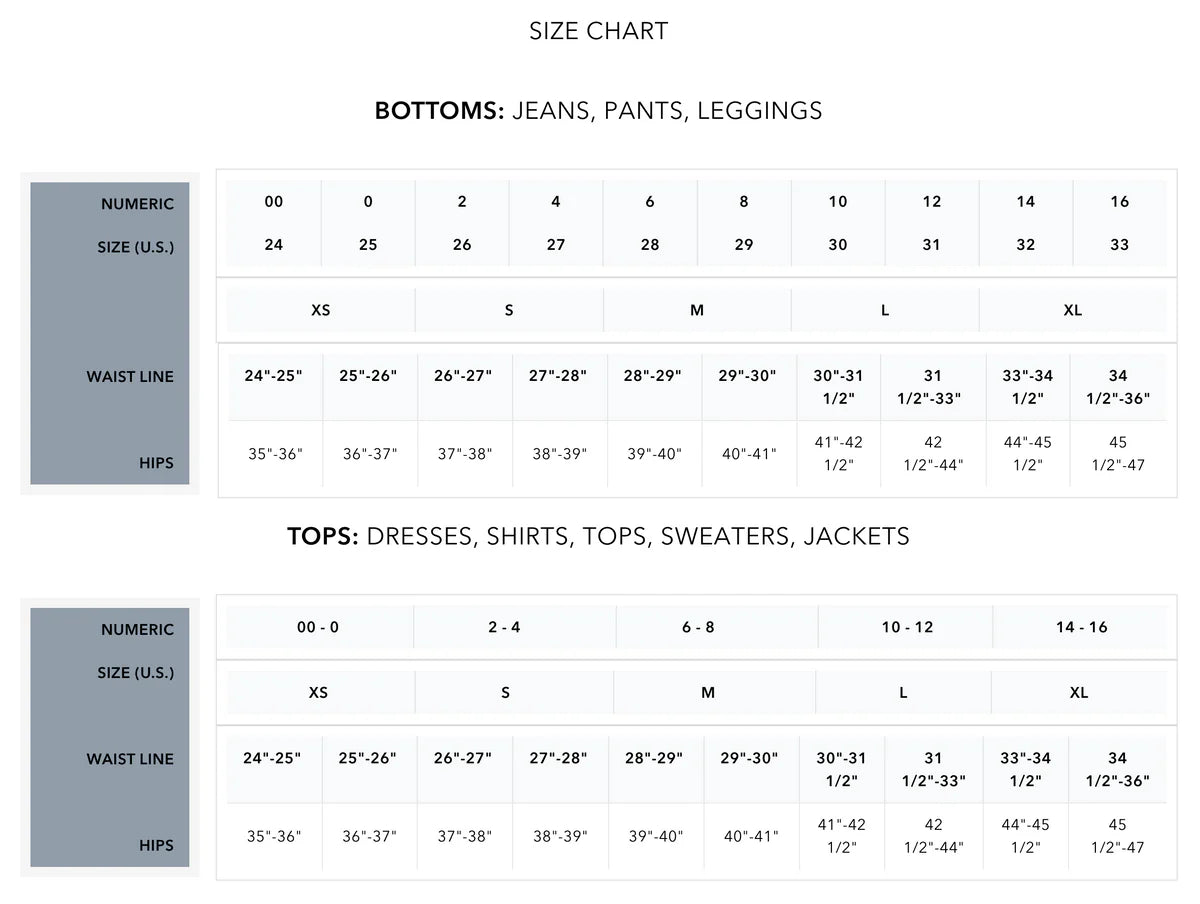1200x904 pixels.
Task: Click 35"-36" hips cell in Tops table
Action: (x=274, y=836)
